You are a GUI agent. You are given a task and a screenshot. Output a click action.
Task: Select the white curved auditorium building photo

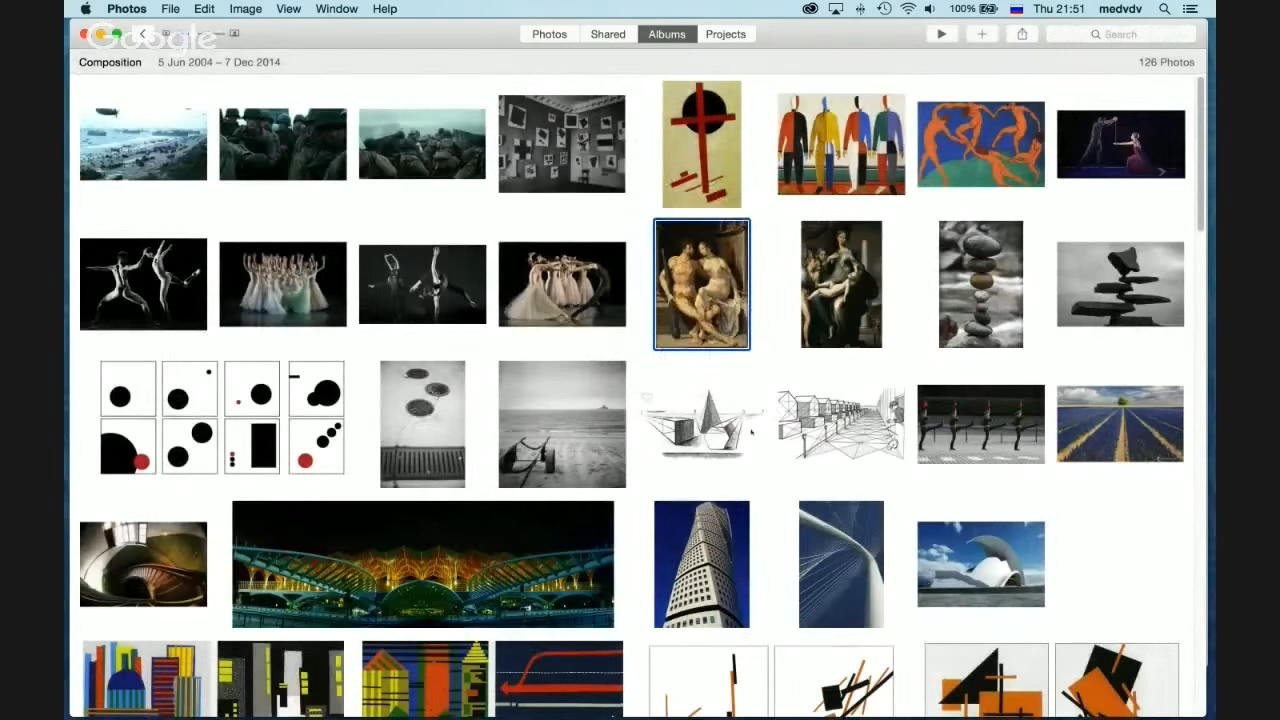981,564
